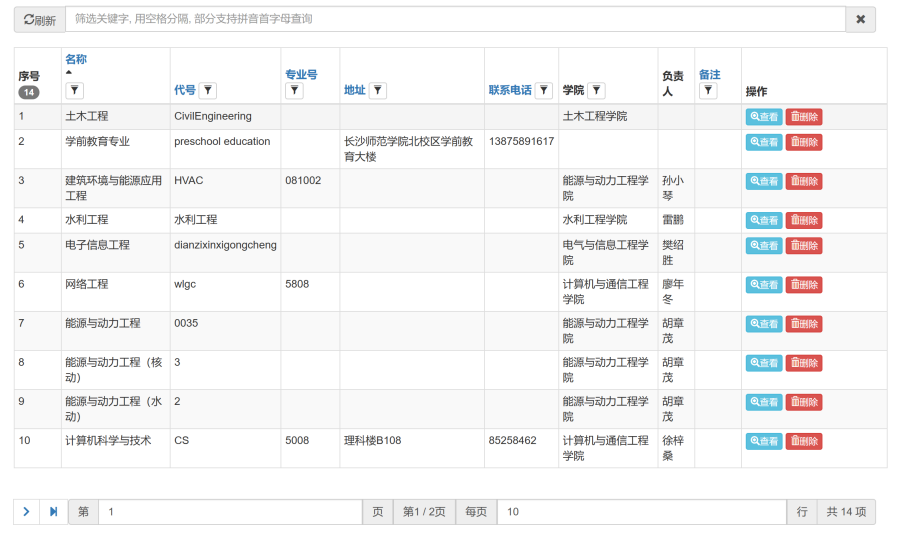901x538 pixels.
Task: Click the filter icon under 名称 column
Action: pyautogui.click(x=74, y=91)
